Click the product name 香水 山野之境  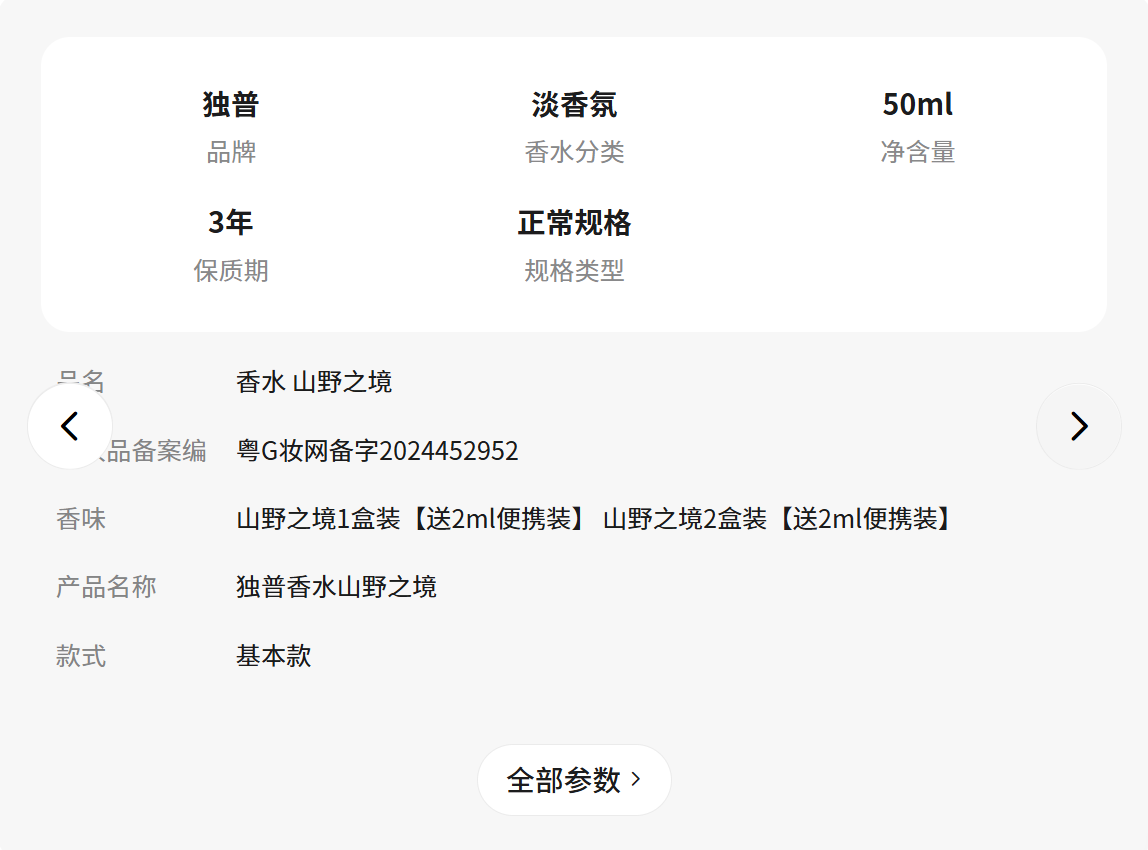(x=314, y=382)
